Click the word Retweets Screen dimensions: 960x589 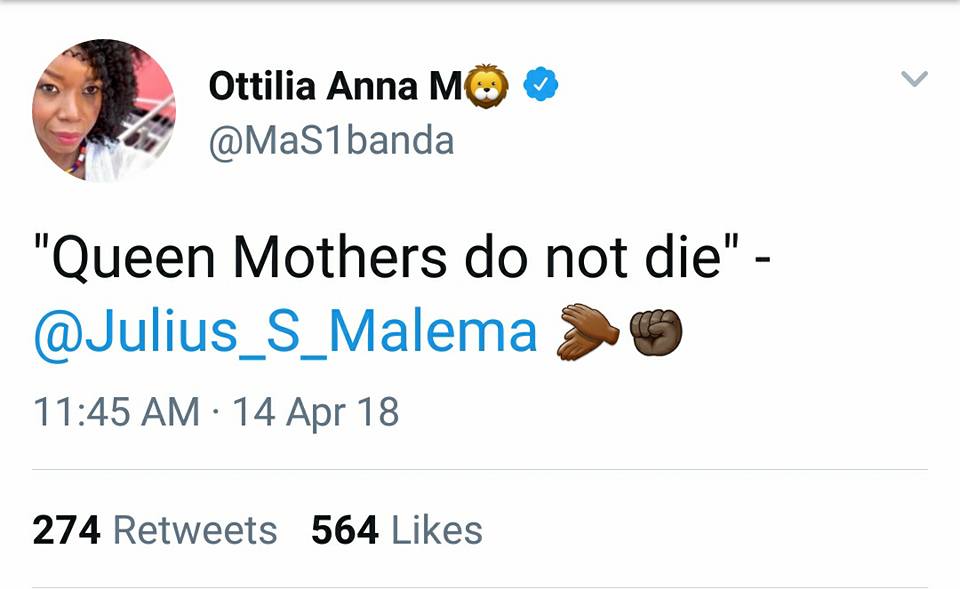pos(195,530)
